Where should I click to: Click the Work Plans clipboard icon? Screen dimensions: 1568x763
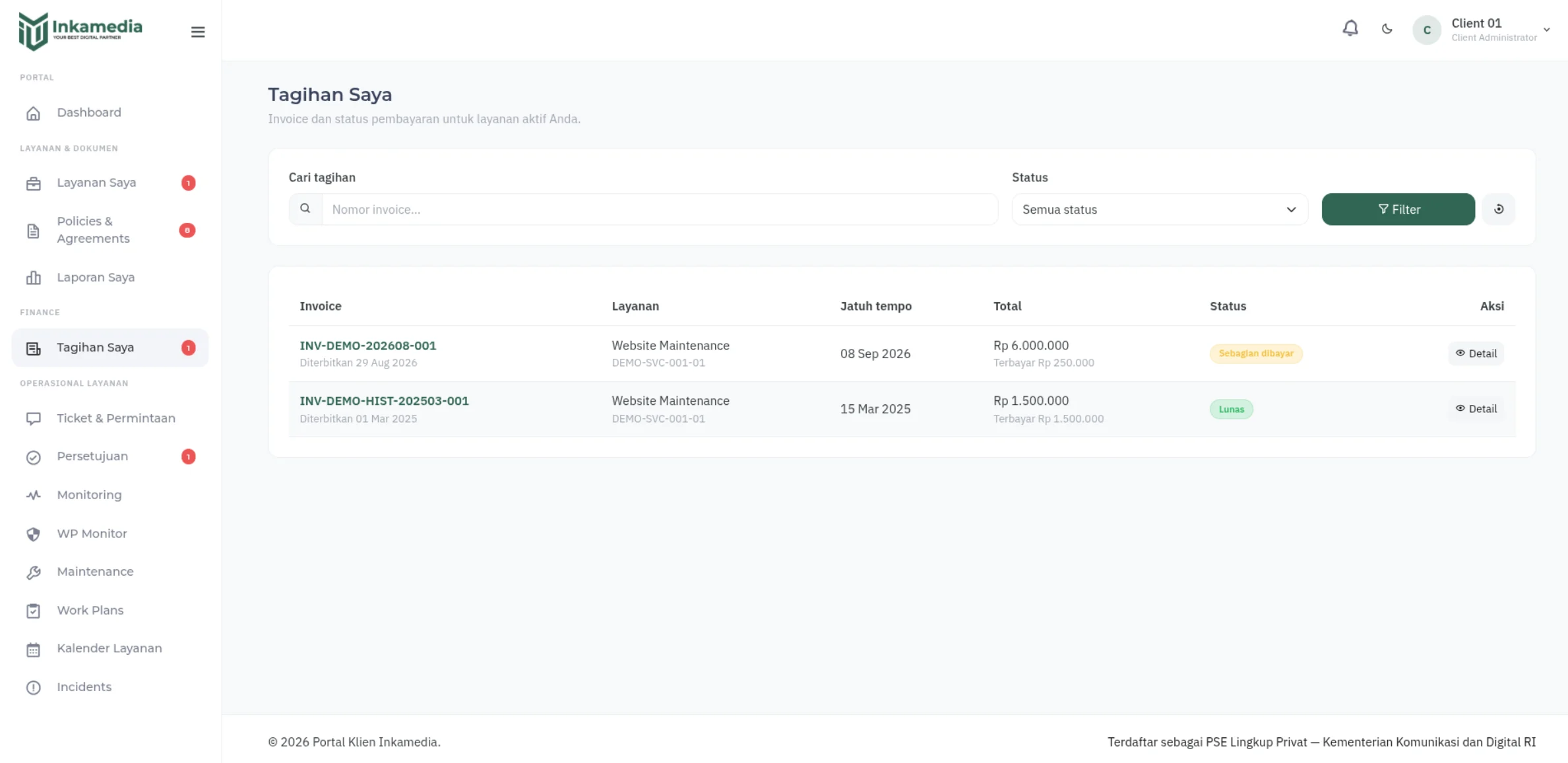click(33, 611)
